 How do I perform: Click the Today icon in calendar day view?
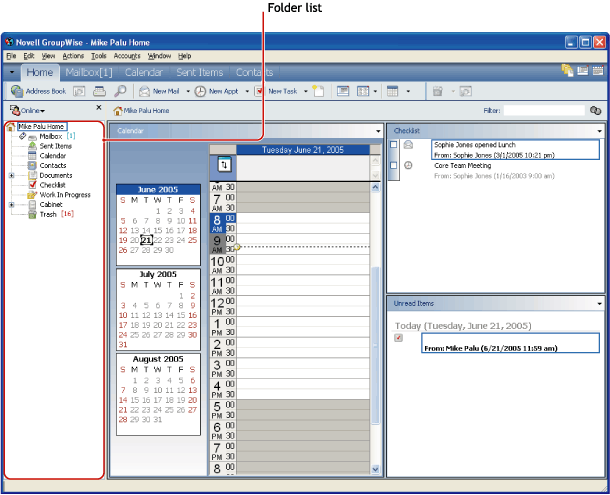coord(224,165)
